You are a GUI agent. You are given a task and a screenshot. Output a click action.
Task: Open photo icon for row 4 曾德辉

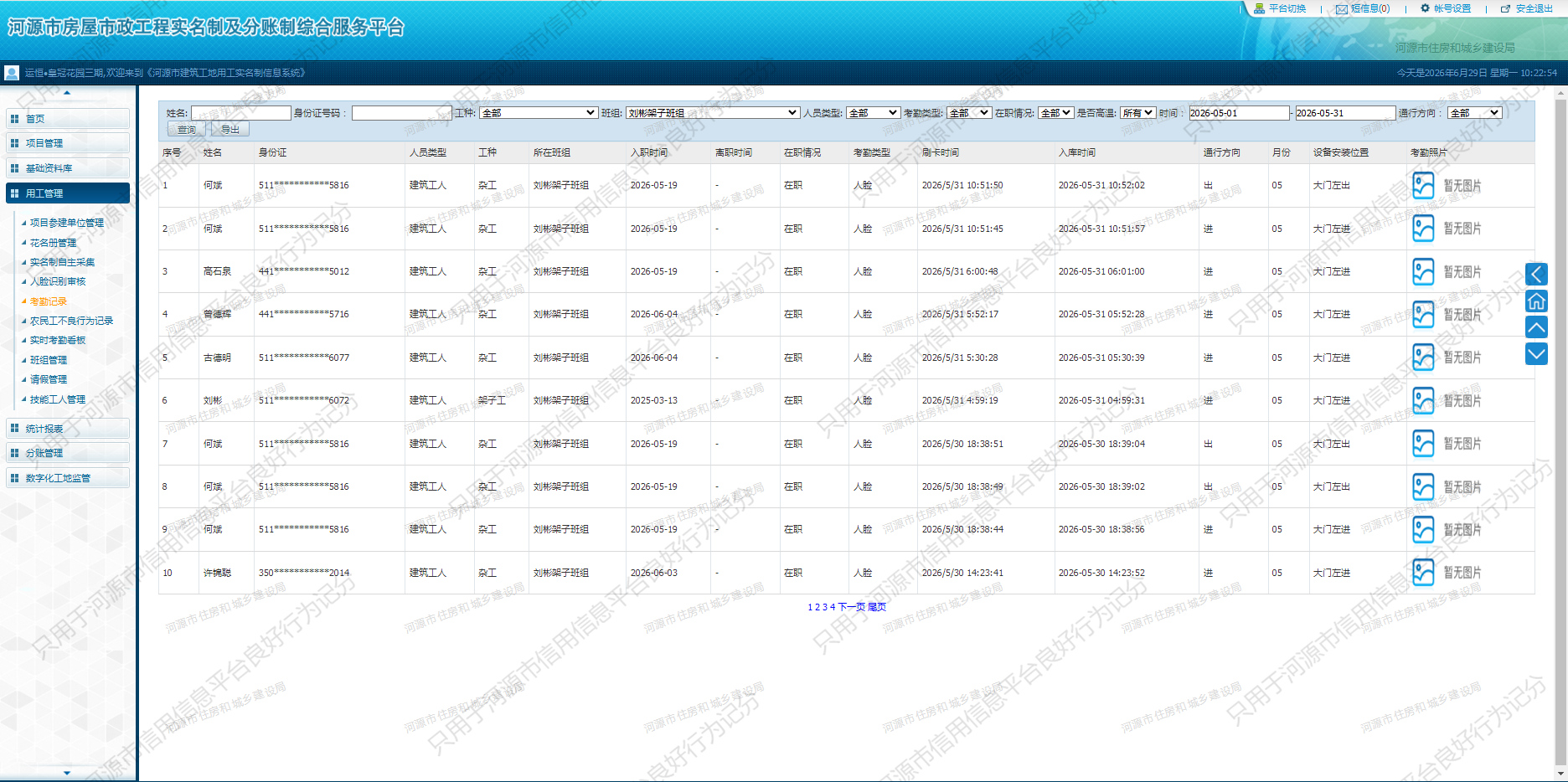click(1423, 314)
